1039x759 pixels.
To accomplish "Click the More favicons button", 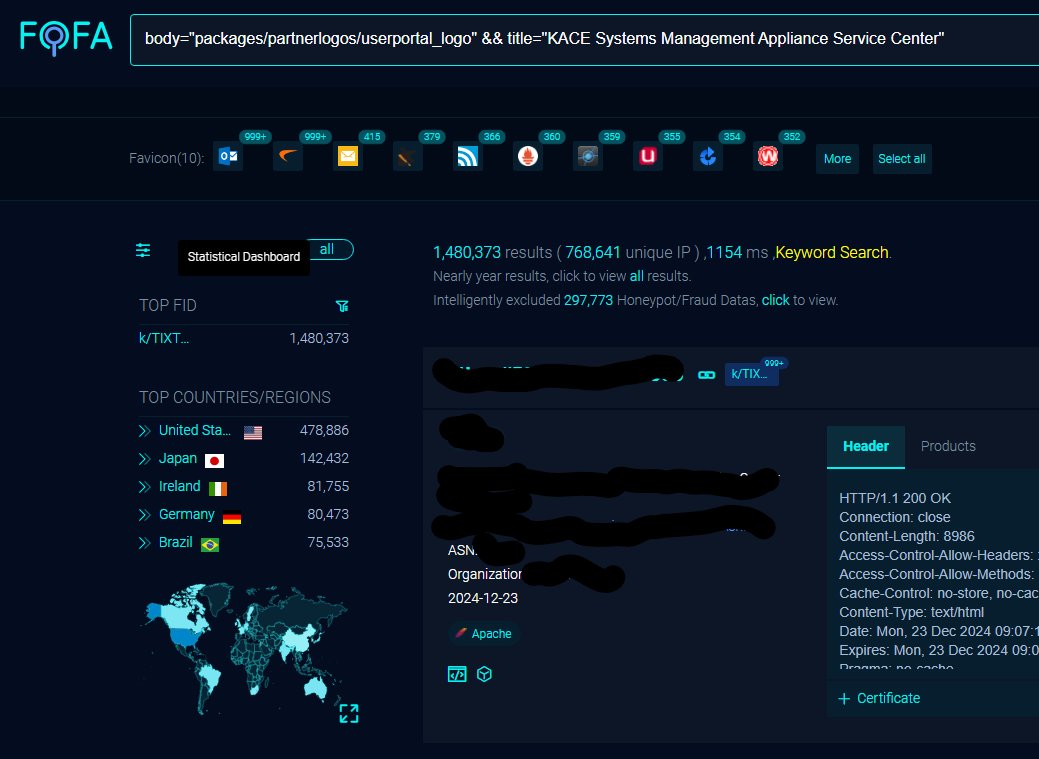I will (x=837, y=158).
